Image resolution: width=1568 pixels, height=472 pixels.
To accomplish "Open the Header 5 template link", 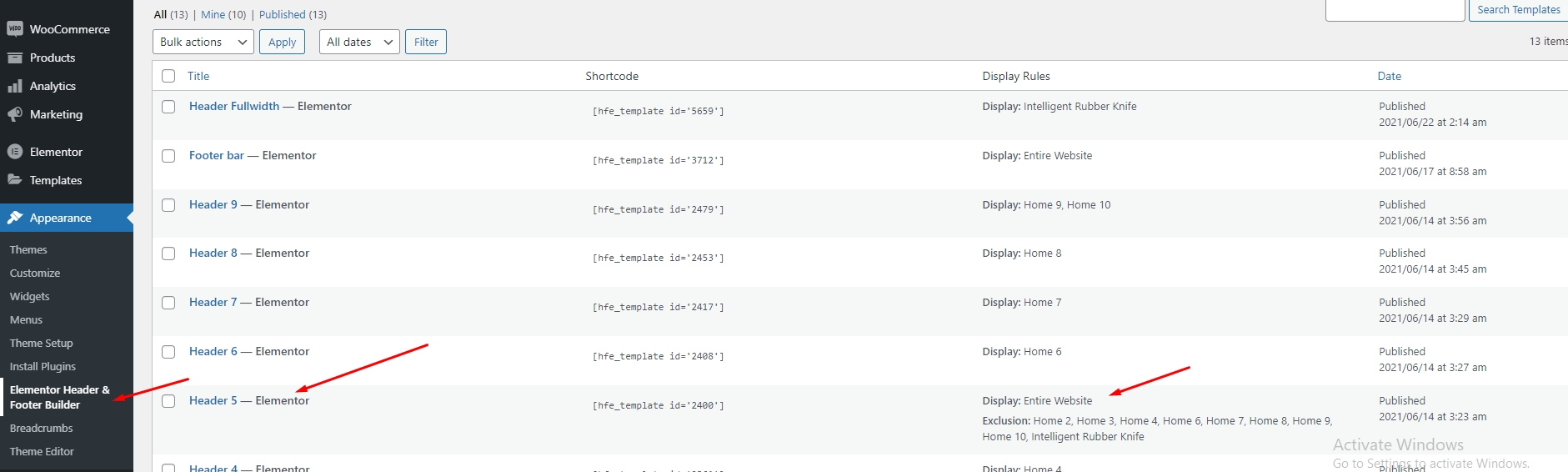I will 213,400.
